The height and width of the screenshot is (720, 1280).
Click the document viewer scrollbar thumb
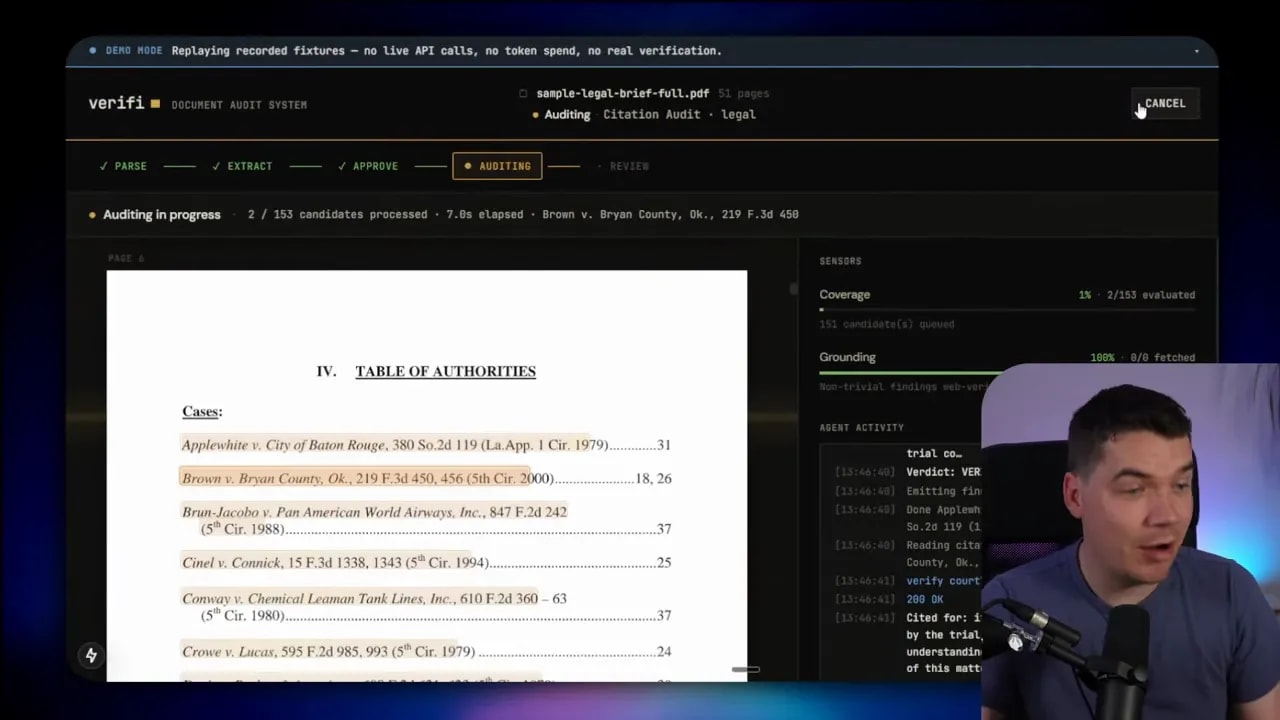click(x=794, y=289)
